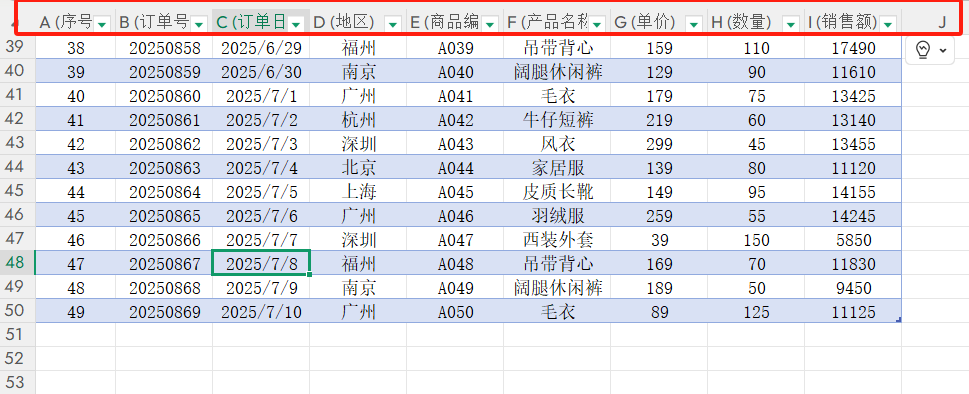The width and height of the screenshot is (969, 394).
Task: Click order number 20250864
Action: click(x=164, y=192)
